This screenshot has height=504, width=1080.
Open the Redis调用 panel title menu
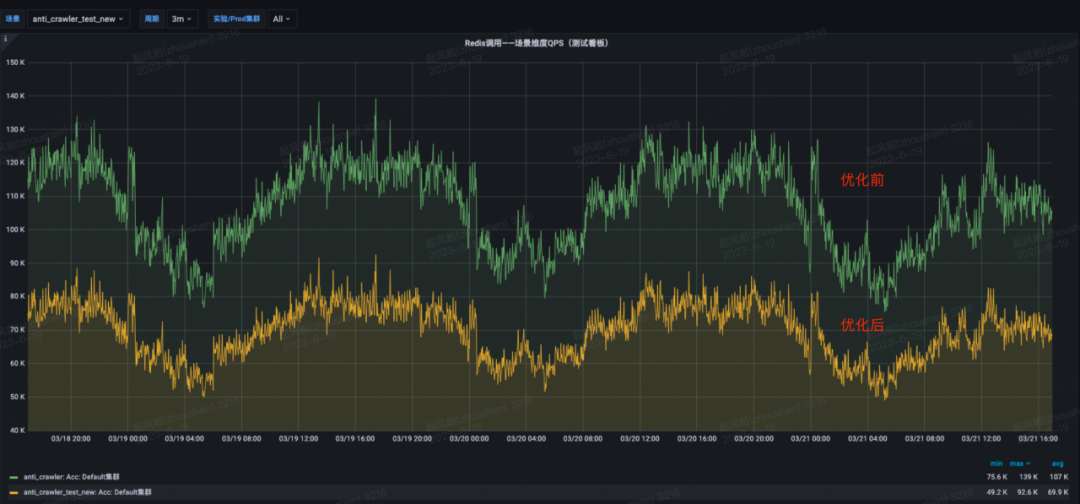537,43
